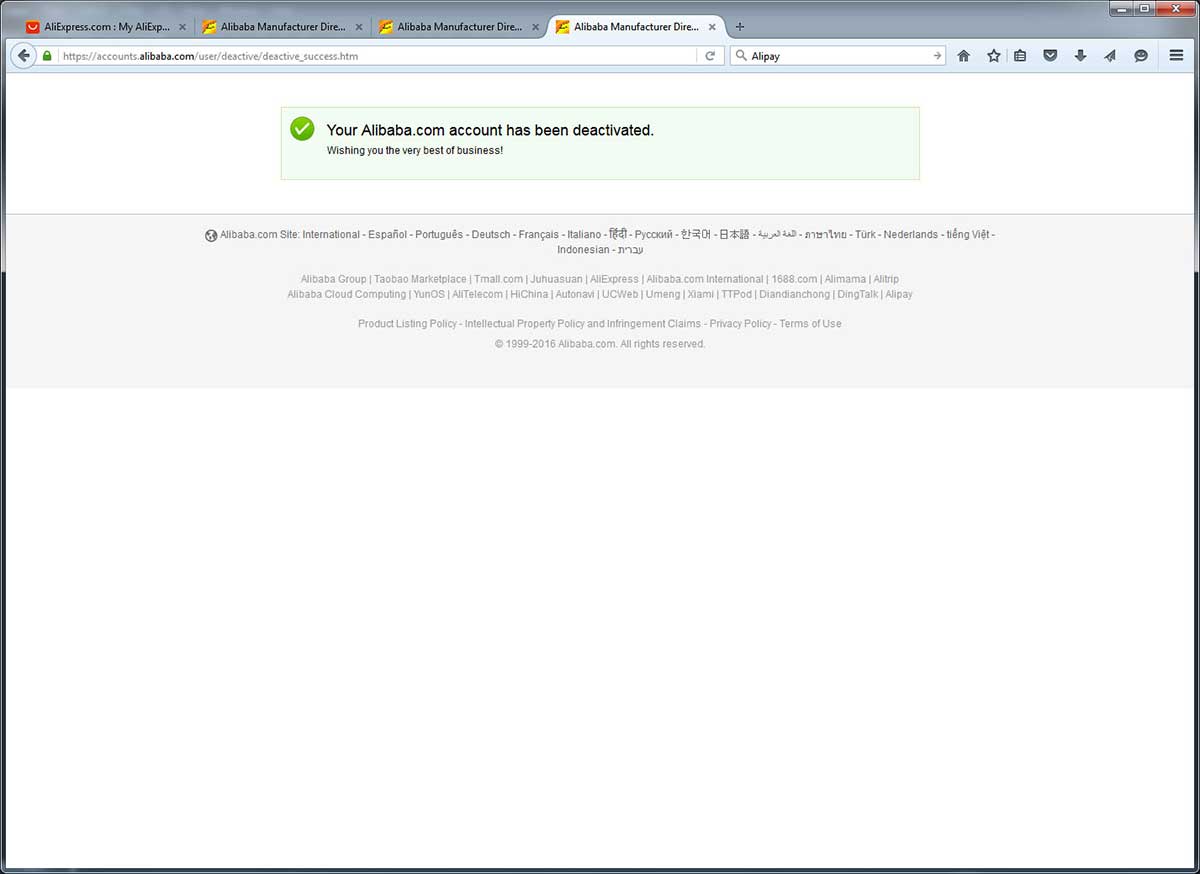This screenshot has width=1200, height=874.
Task: Click the "account has been deactivated" heading
Action: pyautogui.click(x=490, y=130)
